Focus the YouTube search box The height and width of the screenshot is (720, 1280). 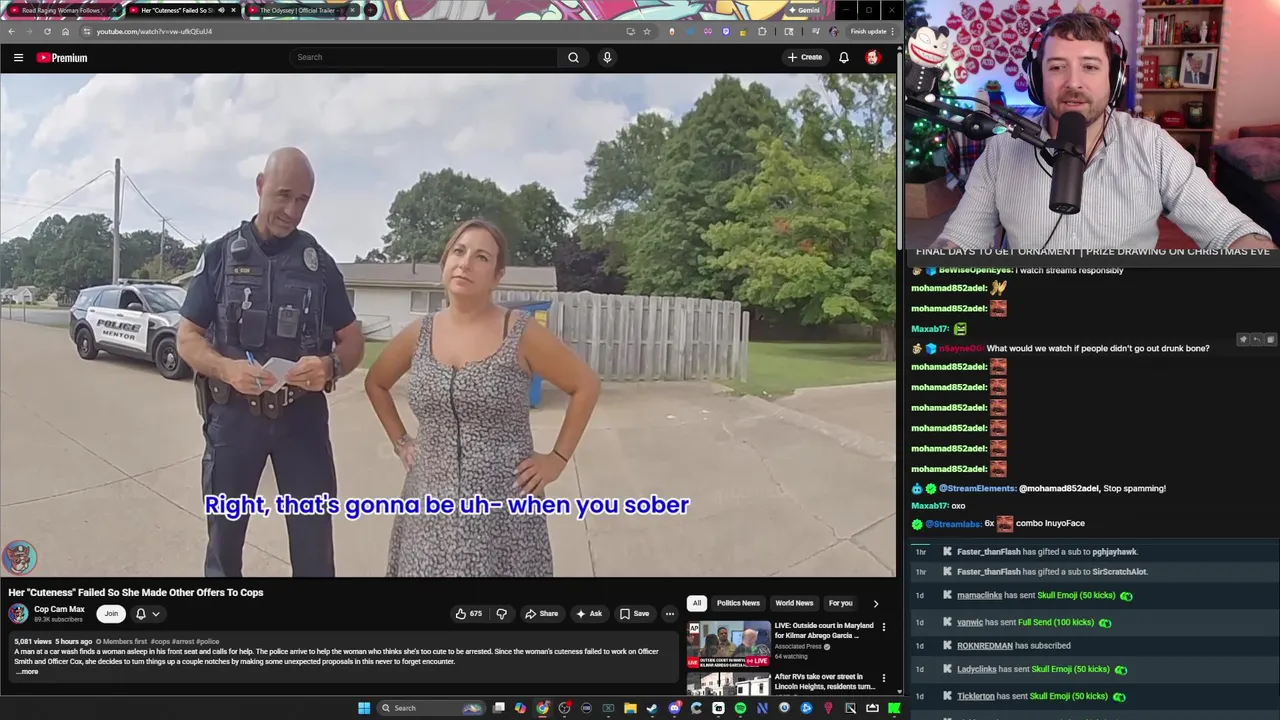point(425,57)
